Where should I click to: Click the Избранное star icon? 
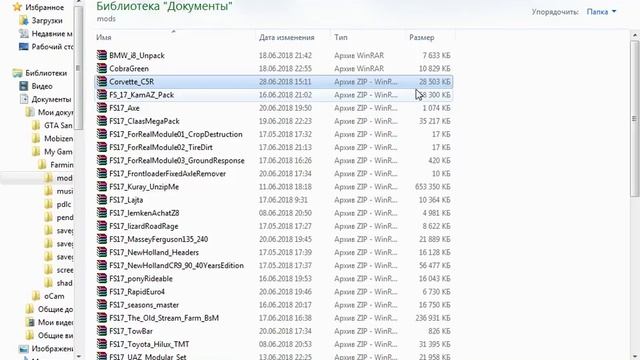[17, 7]
